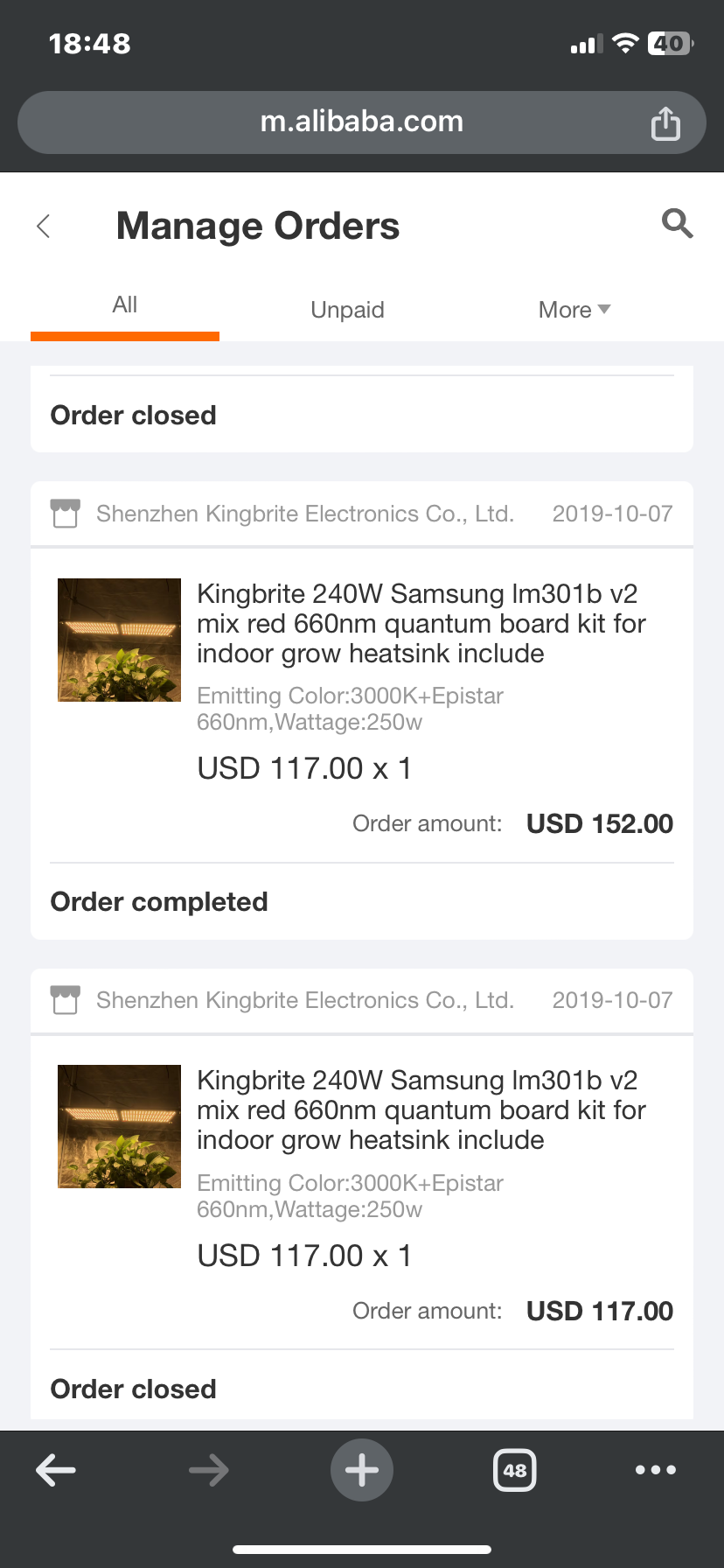Tap the share icon in address bar
The width and height of the screenshot is (724, 1568).
click(x=665, y=123)
